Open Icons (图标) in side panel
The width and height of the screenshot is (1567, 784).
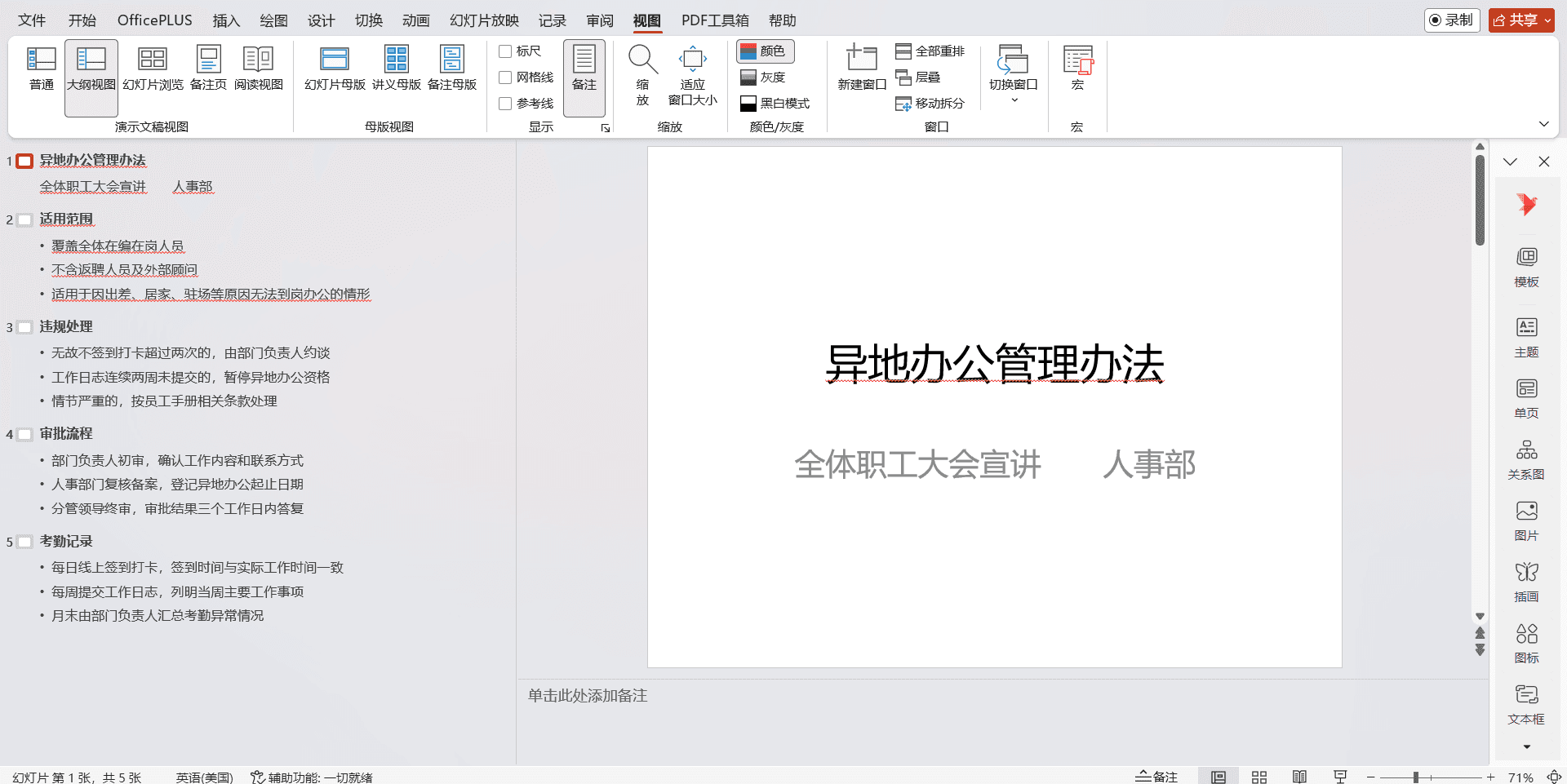pyautogui.click(x=1526, y=644)
